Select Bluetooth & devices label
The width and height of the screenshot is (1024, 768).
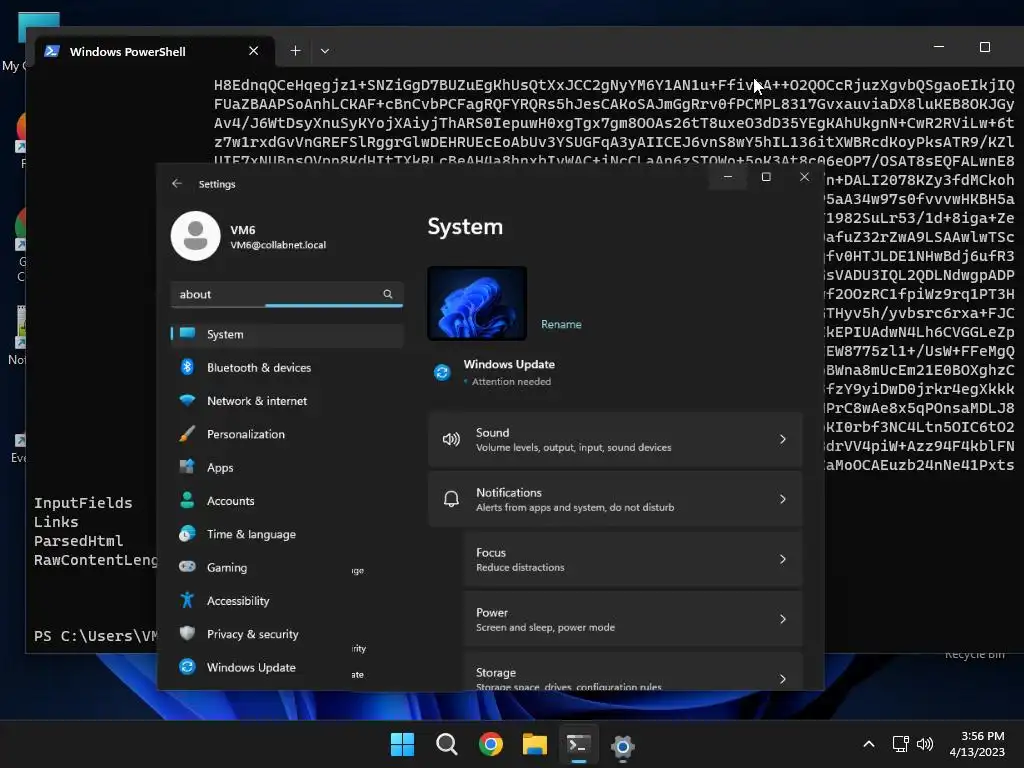tap(259, 368)
